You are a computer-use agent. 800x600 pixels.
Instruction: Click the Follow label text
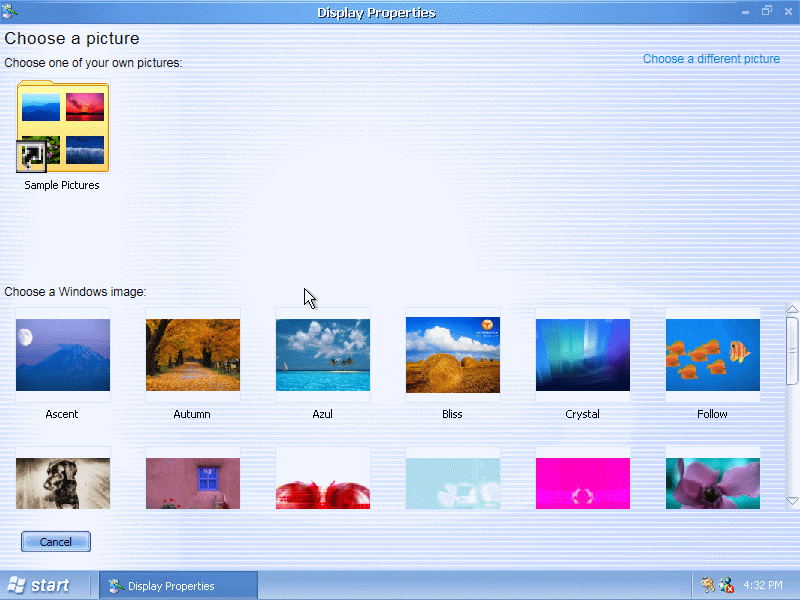[712, 414]
